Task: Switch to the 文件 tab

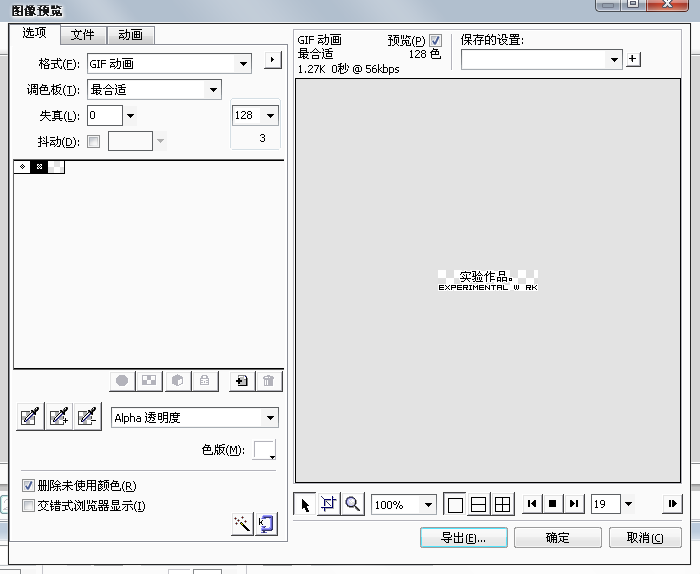Action: point(82,35)
